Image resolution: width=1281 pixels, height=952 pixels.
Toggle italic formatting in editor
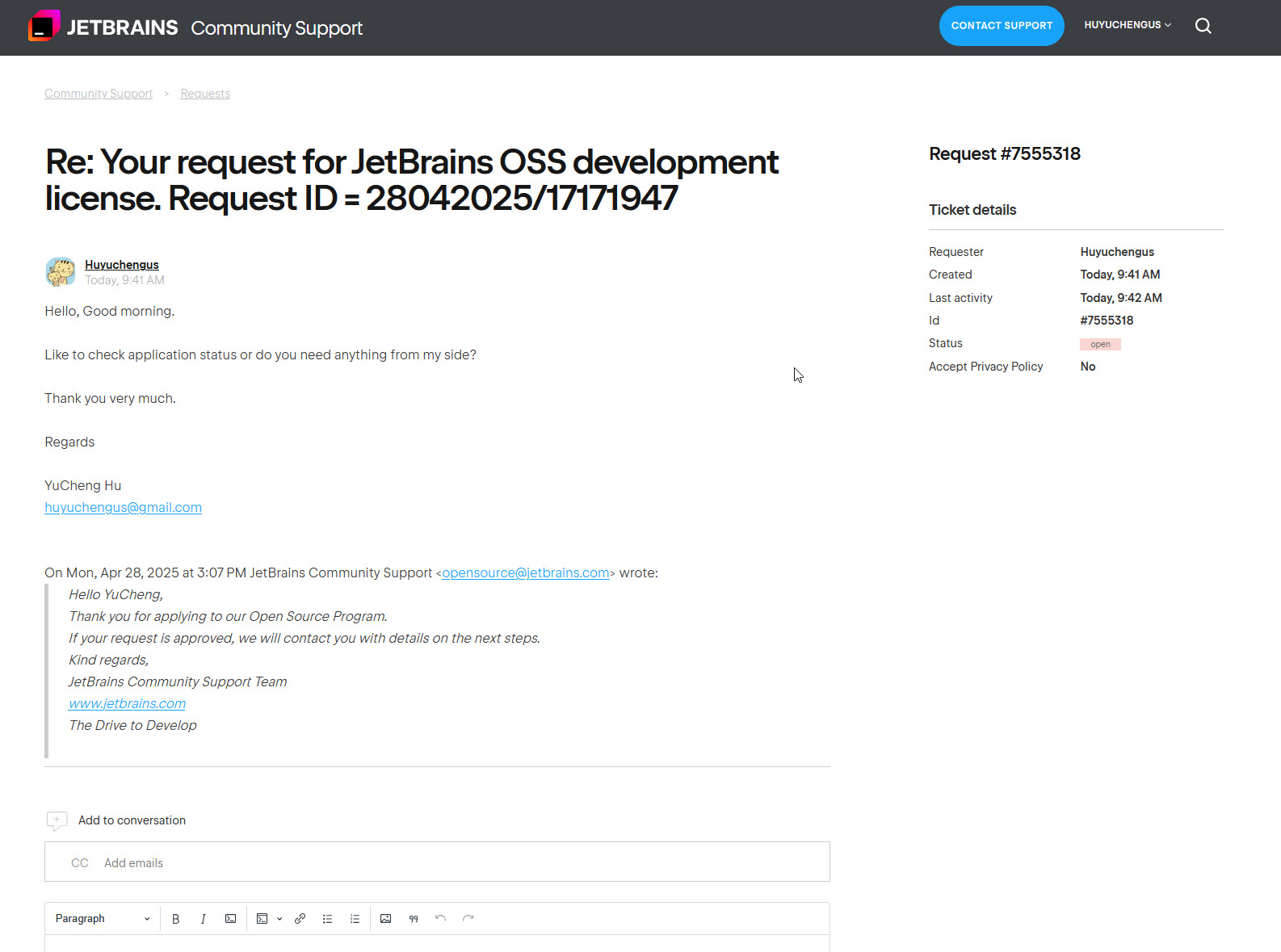pyautogui.click(x=203, y=919)
